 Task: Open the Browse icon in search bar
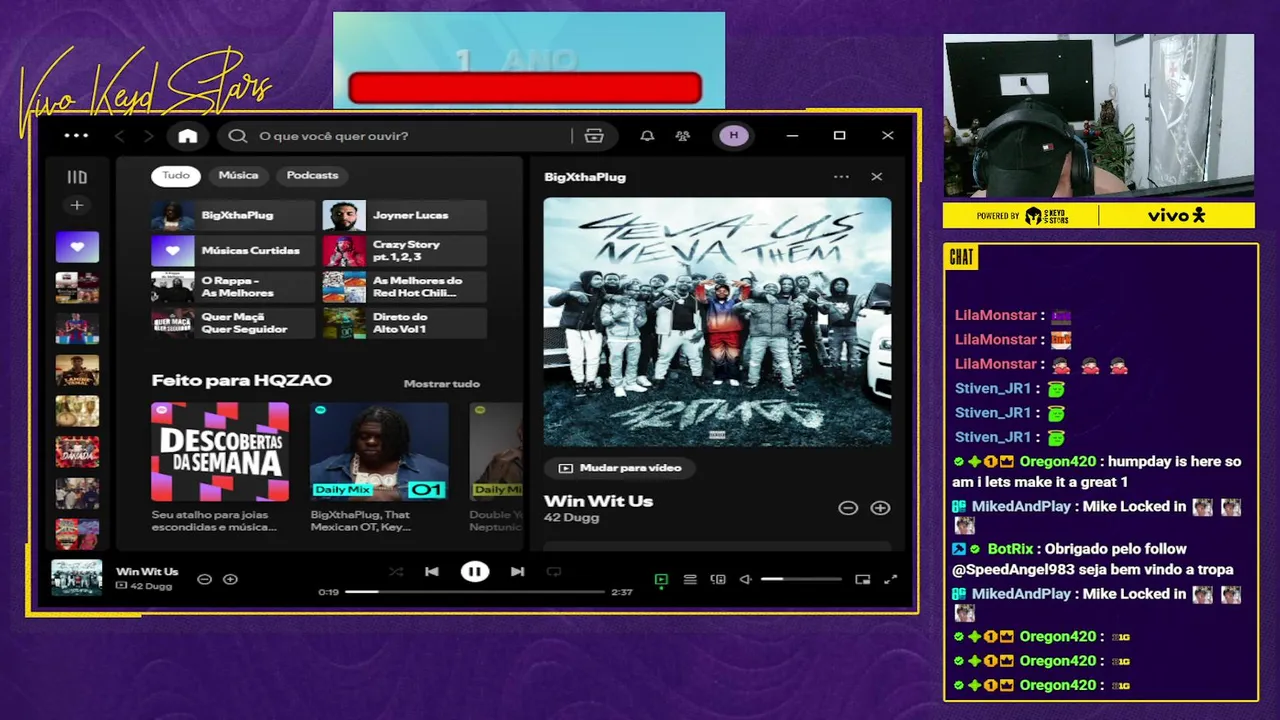tap(594, 136)
